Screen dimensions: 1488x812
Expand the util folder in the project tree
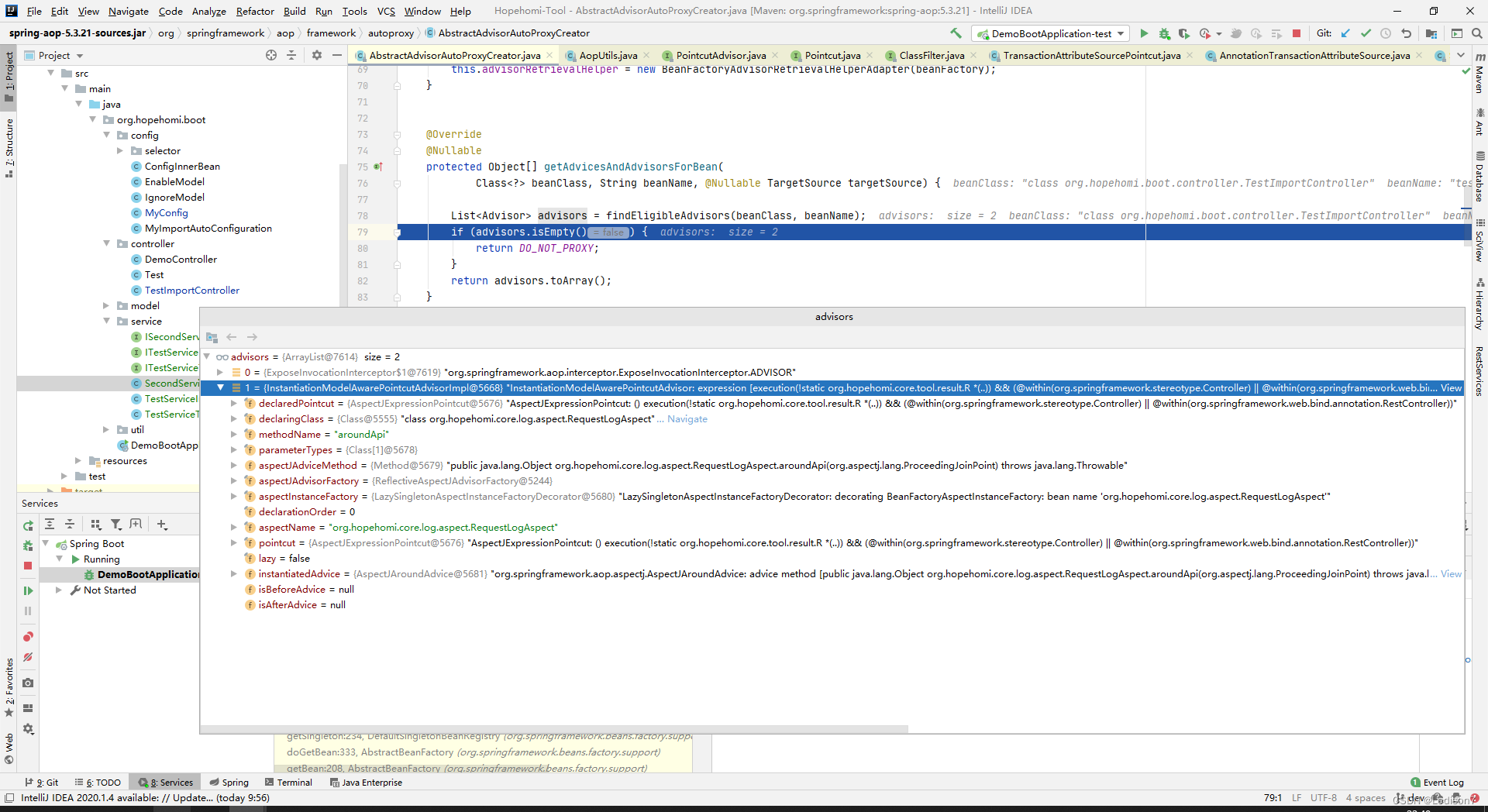[x=107, y=429]
